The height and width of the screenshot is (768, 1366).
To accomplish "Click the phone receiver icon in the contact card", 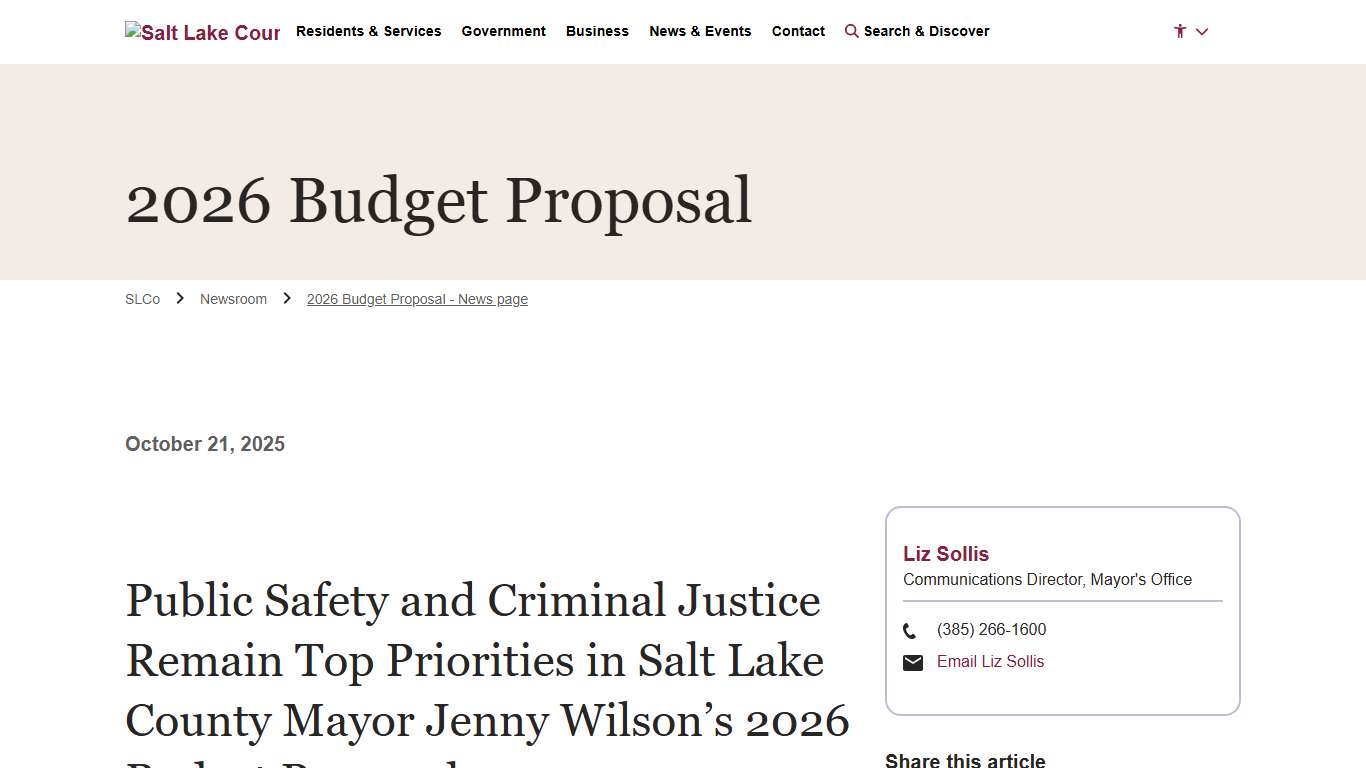I will tap(909, 630).
